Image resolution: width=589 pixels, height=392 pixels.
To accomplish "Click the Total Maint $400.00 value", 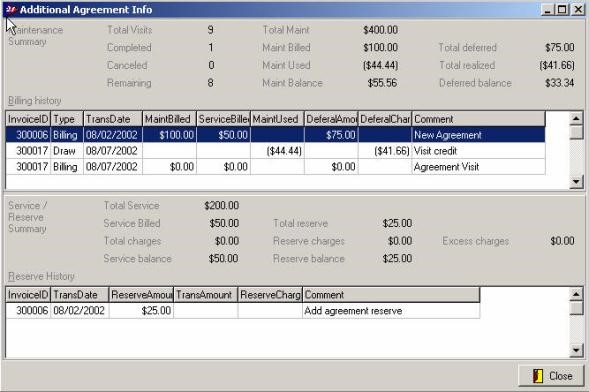I will point(380,30).
